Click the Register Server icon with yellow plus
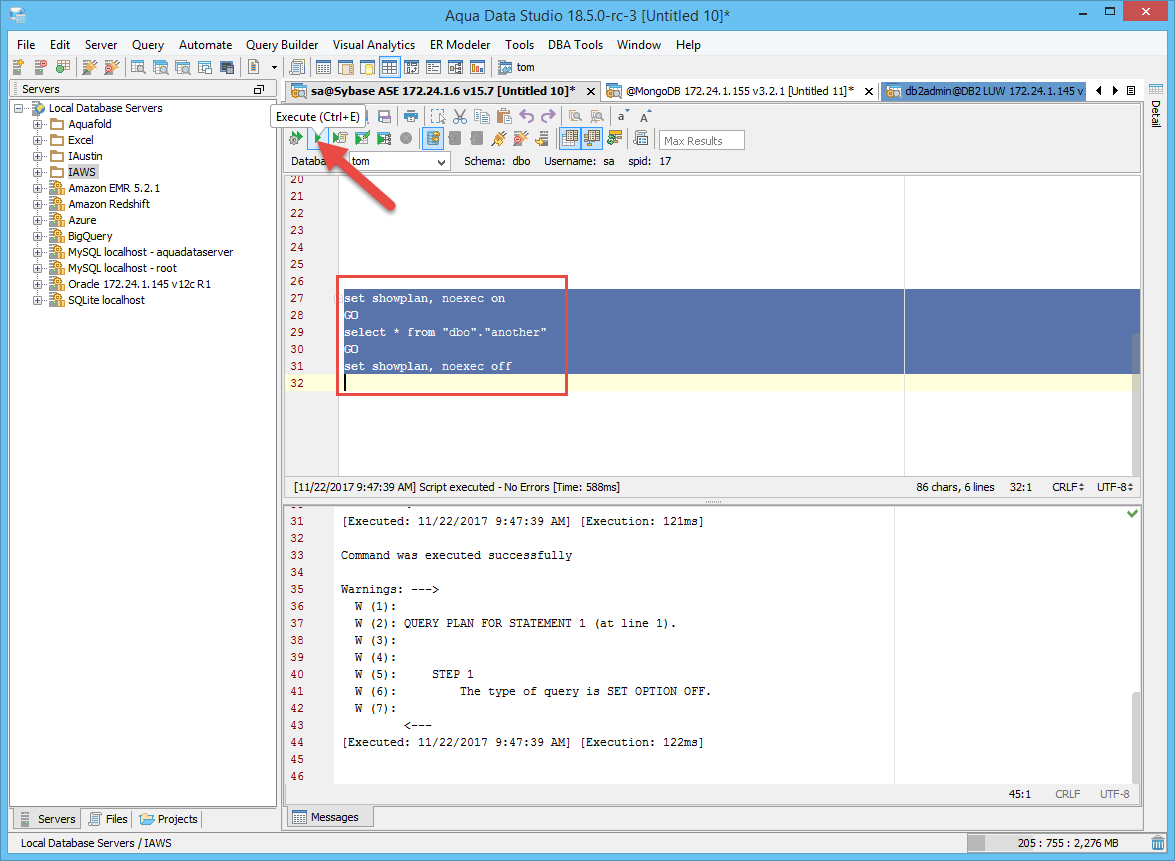This screenshot has width=1175, height=861. point(19,67)
